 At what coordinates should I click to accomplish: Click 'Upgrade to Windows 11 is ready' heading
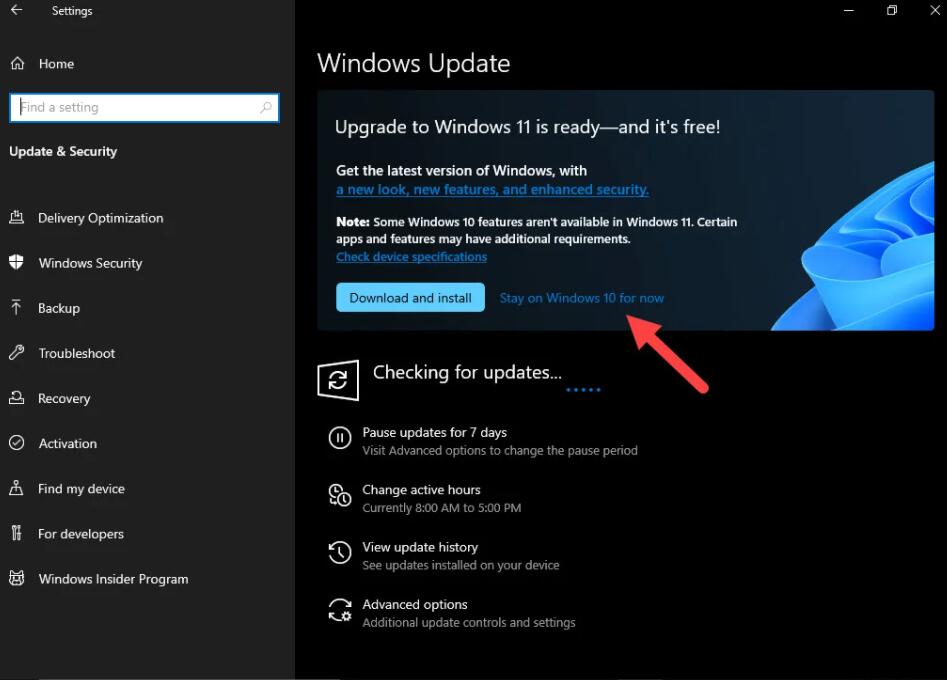coord(527,127)
